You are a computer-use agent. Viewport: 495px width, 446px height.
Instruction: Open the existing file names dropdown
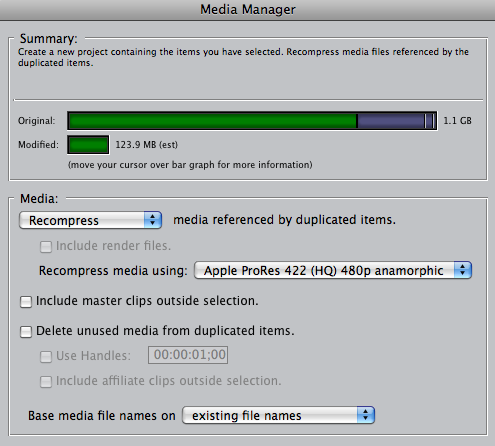tap(278, 415)
